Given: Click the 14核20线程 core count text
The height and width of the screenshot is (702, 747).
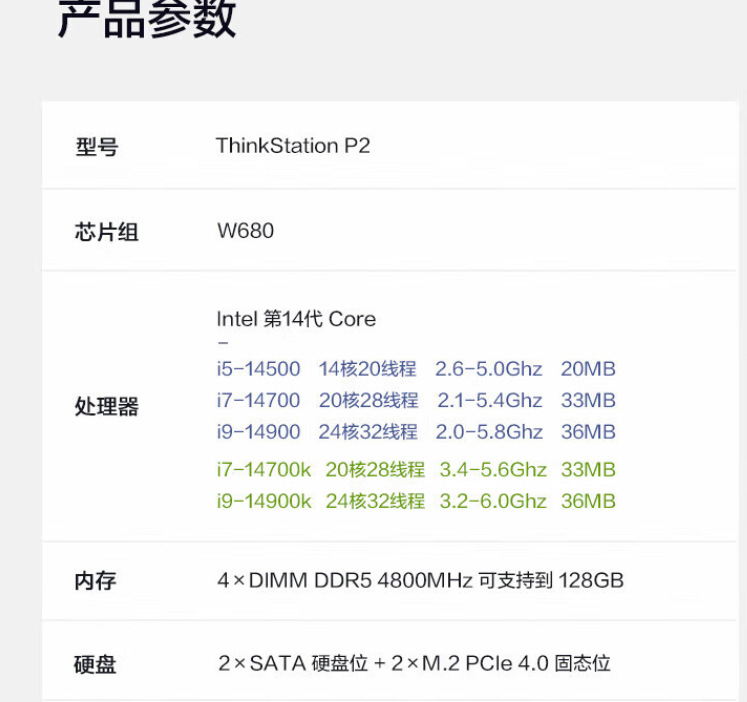Looking at the screenshot, I should [x=367, y=369].
